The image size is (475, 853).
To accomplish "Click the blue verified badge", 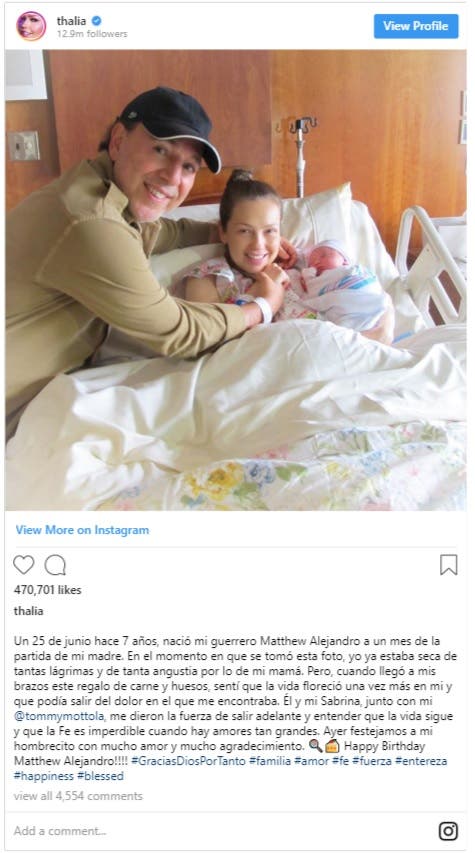I will [96, 21].
